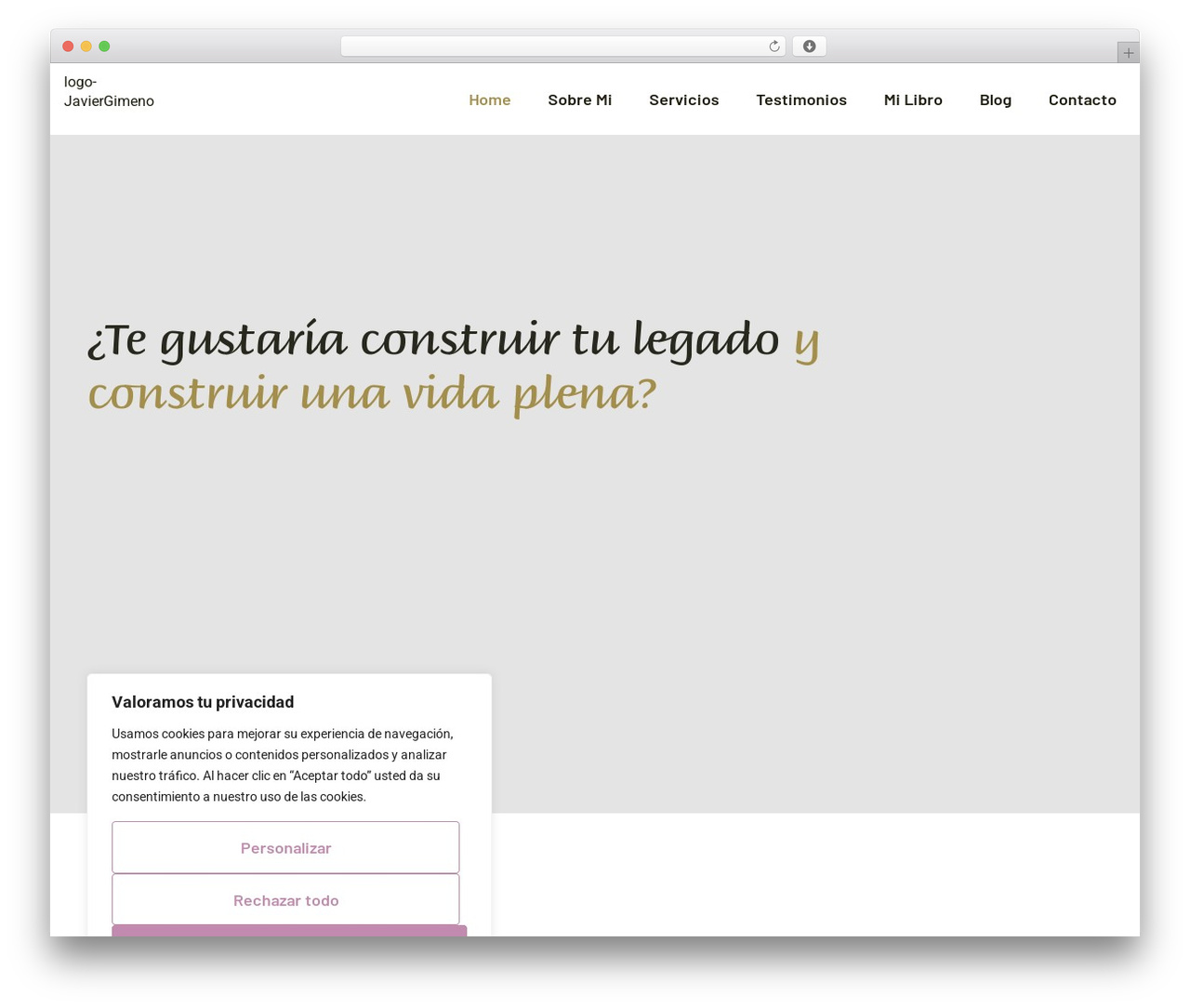
Task: Click the logo-JavierGimeno site logo
Action: [109, 91]
